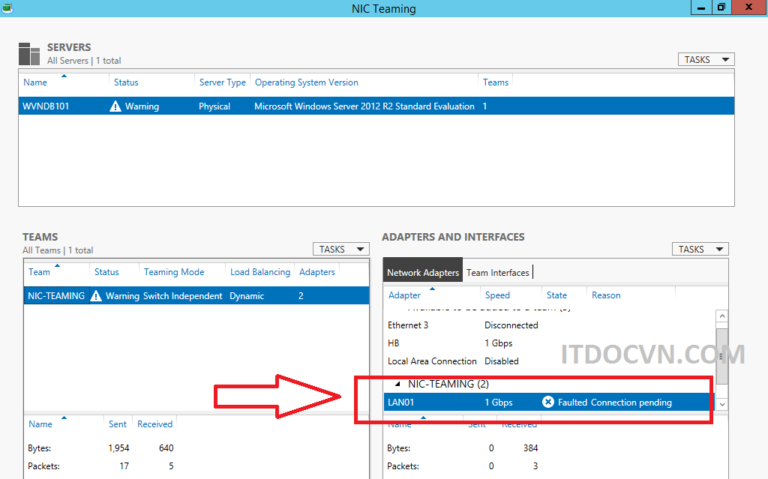
Task: Select the HB adapter row
Action: (x=394, y=343)
